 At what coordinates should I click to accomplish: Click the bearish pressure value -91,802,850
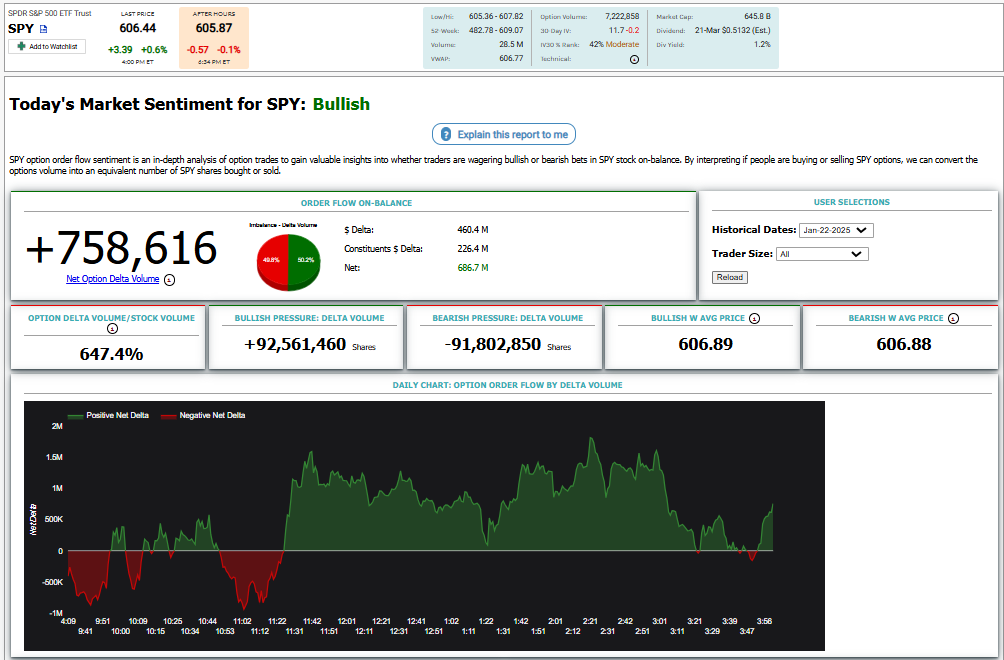pyautogui.click(x=493, y=344)
